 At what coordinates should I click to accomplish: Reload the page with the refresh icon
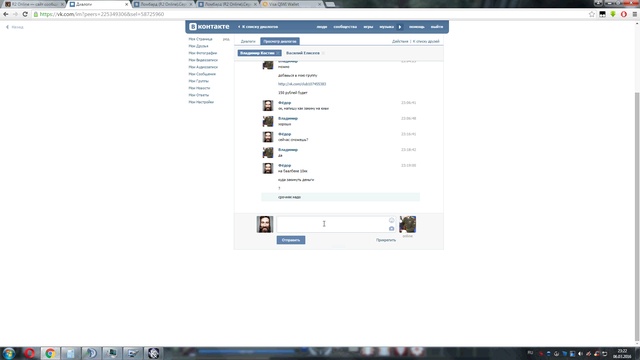coord(25,14)
